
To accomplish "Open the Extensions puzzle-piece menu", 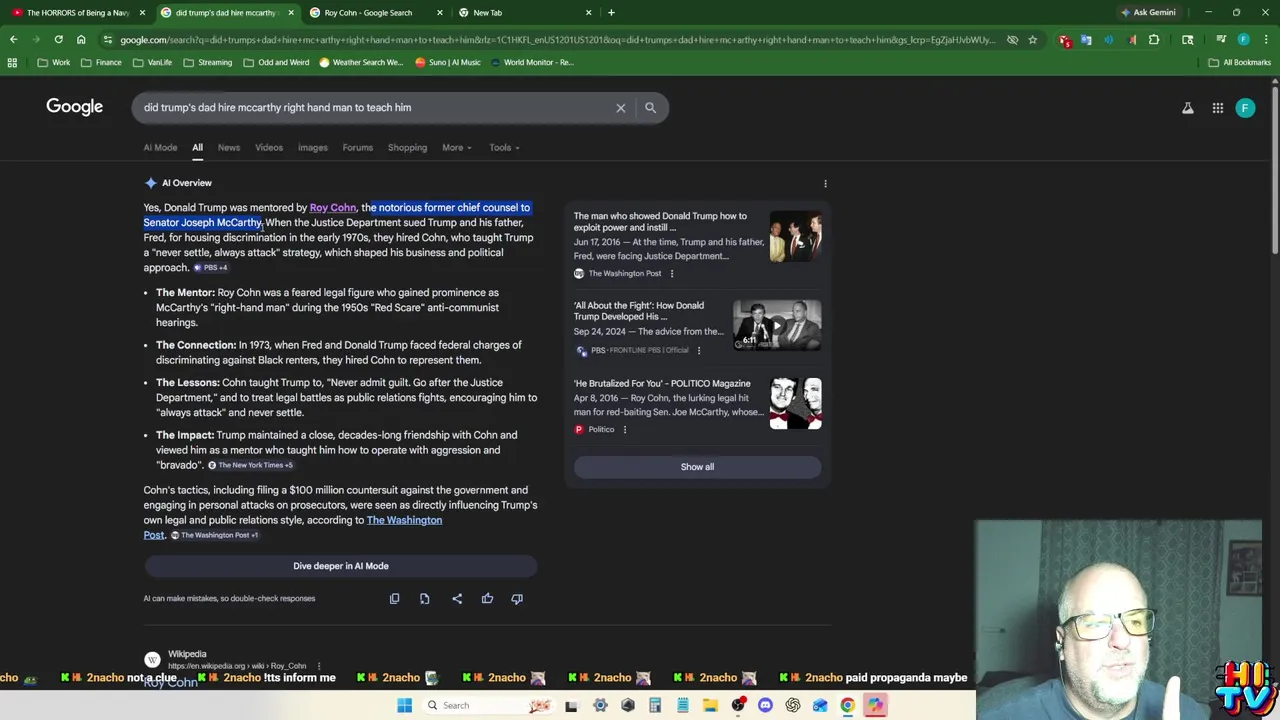I will 1154,40.
